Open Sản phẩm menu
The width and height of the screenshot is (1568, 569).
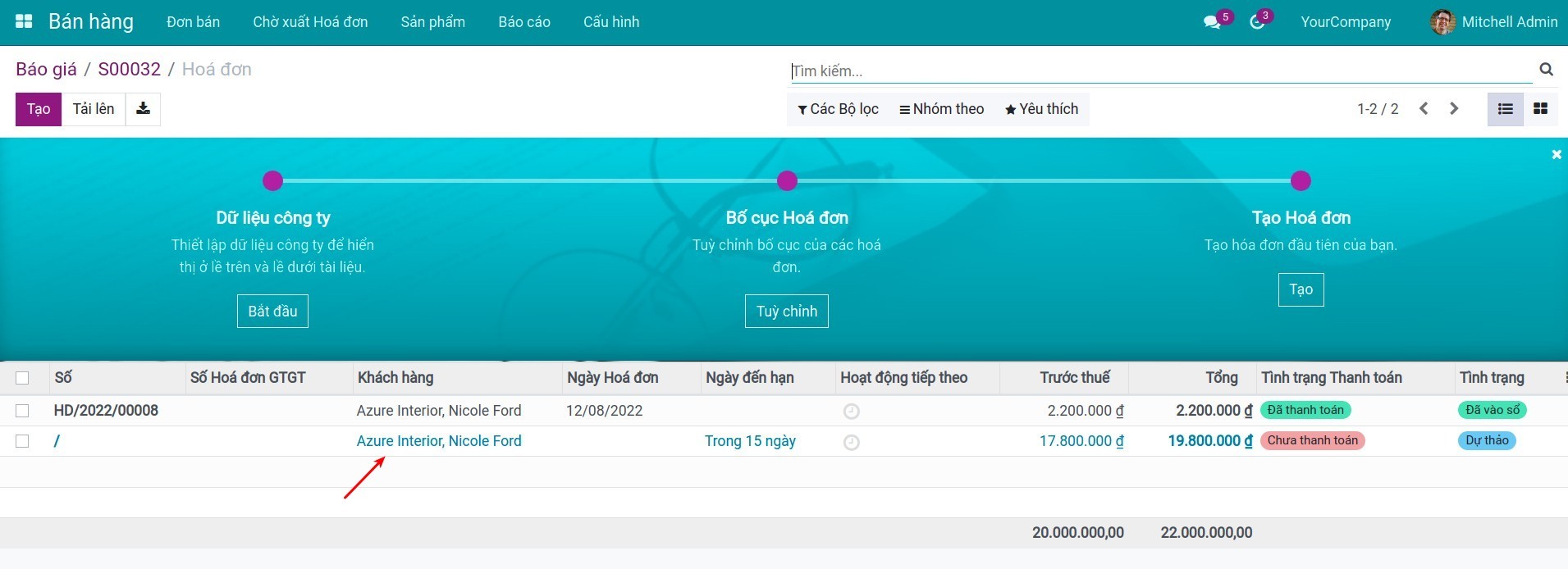coord(432,22)
